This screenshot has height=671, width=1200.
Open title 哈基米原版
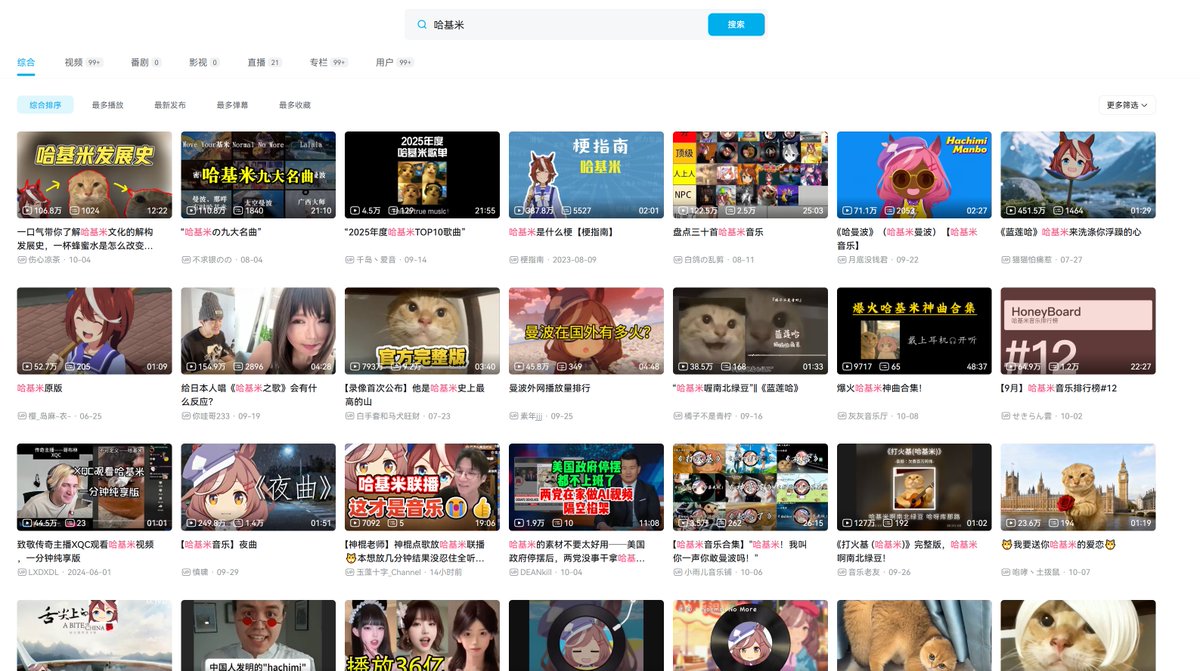click(40, 388)
